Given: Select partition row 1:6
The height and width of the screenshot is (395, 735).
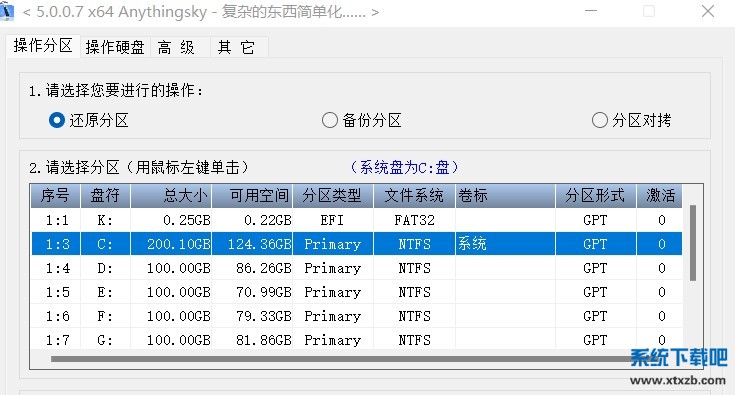Looking at the screenshot, I should (356, 316).
